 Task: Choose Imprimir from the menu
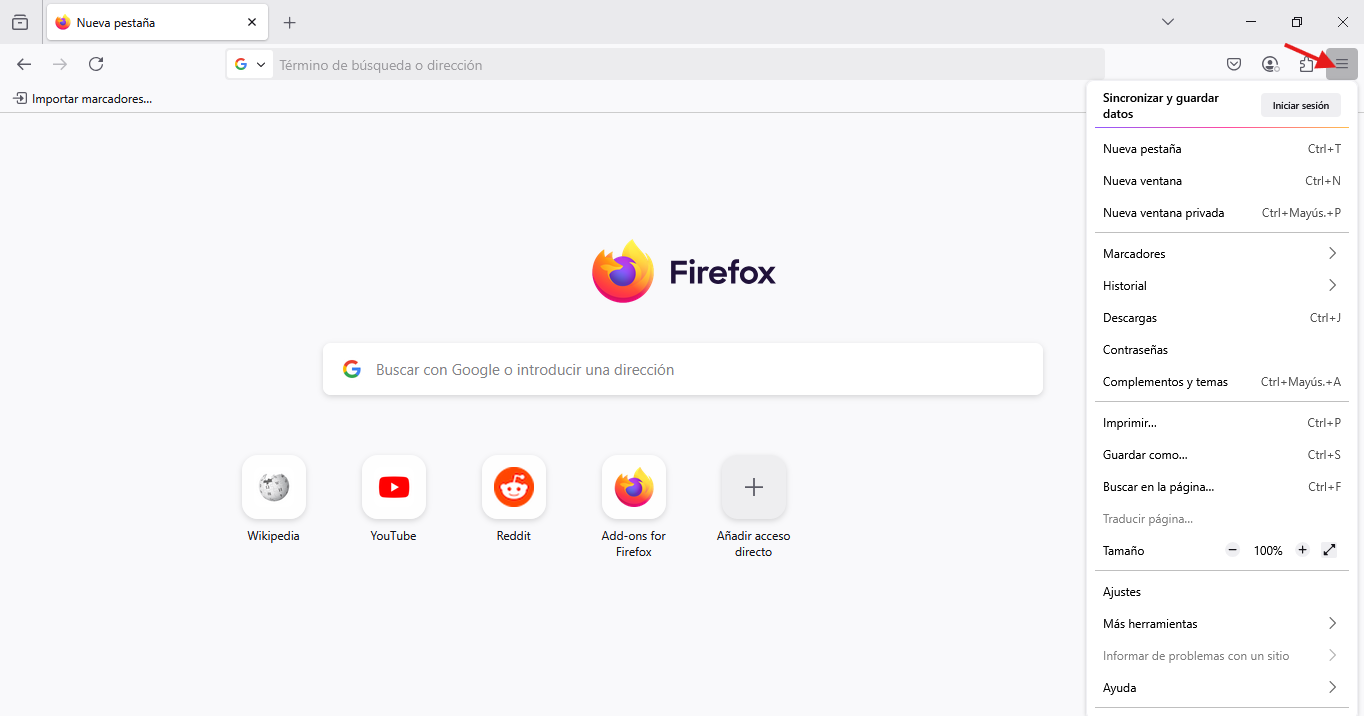pyautogui.click(x=1222, y=423)
